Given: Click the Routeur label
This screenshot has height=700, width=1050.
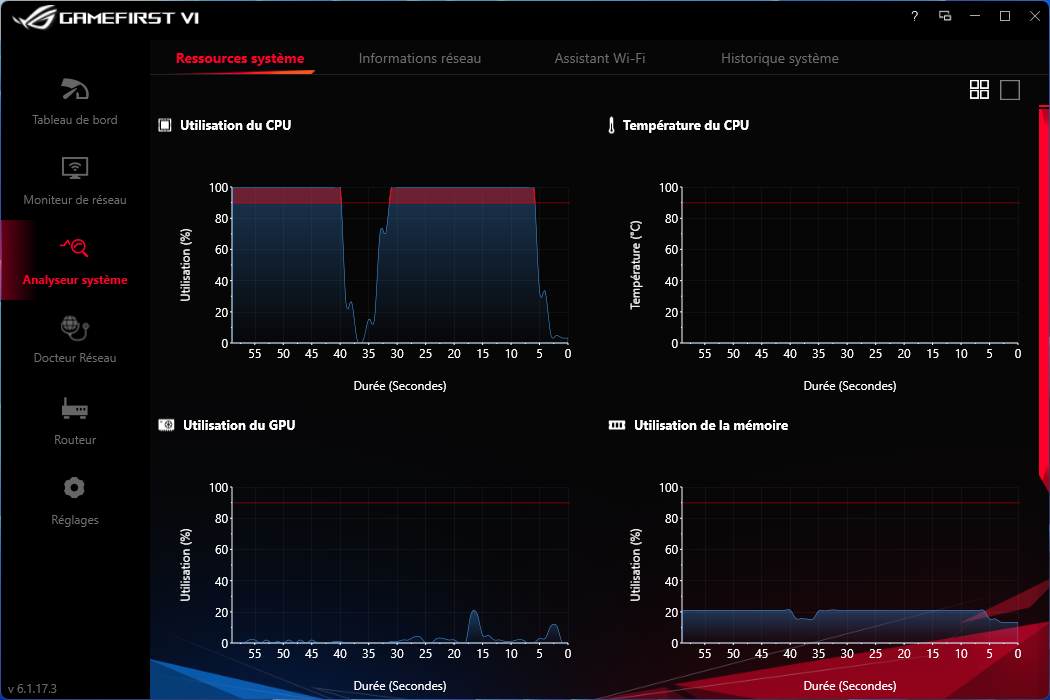Looking at the screenshot, I should (x=75, y=440).
